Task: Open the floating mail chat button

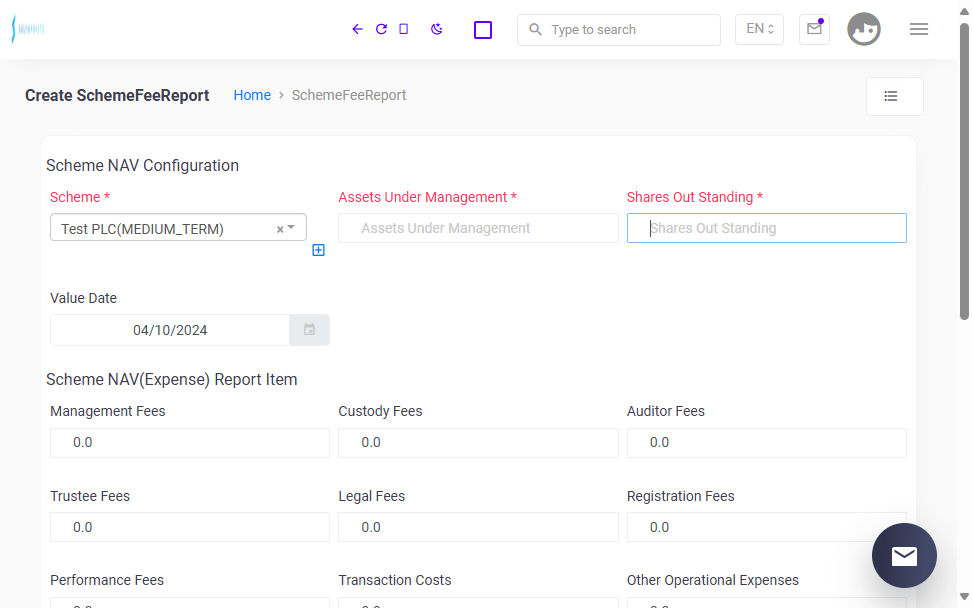Action: pos(904,555)
